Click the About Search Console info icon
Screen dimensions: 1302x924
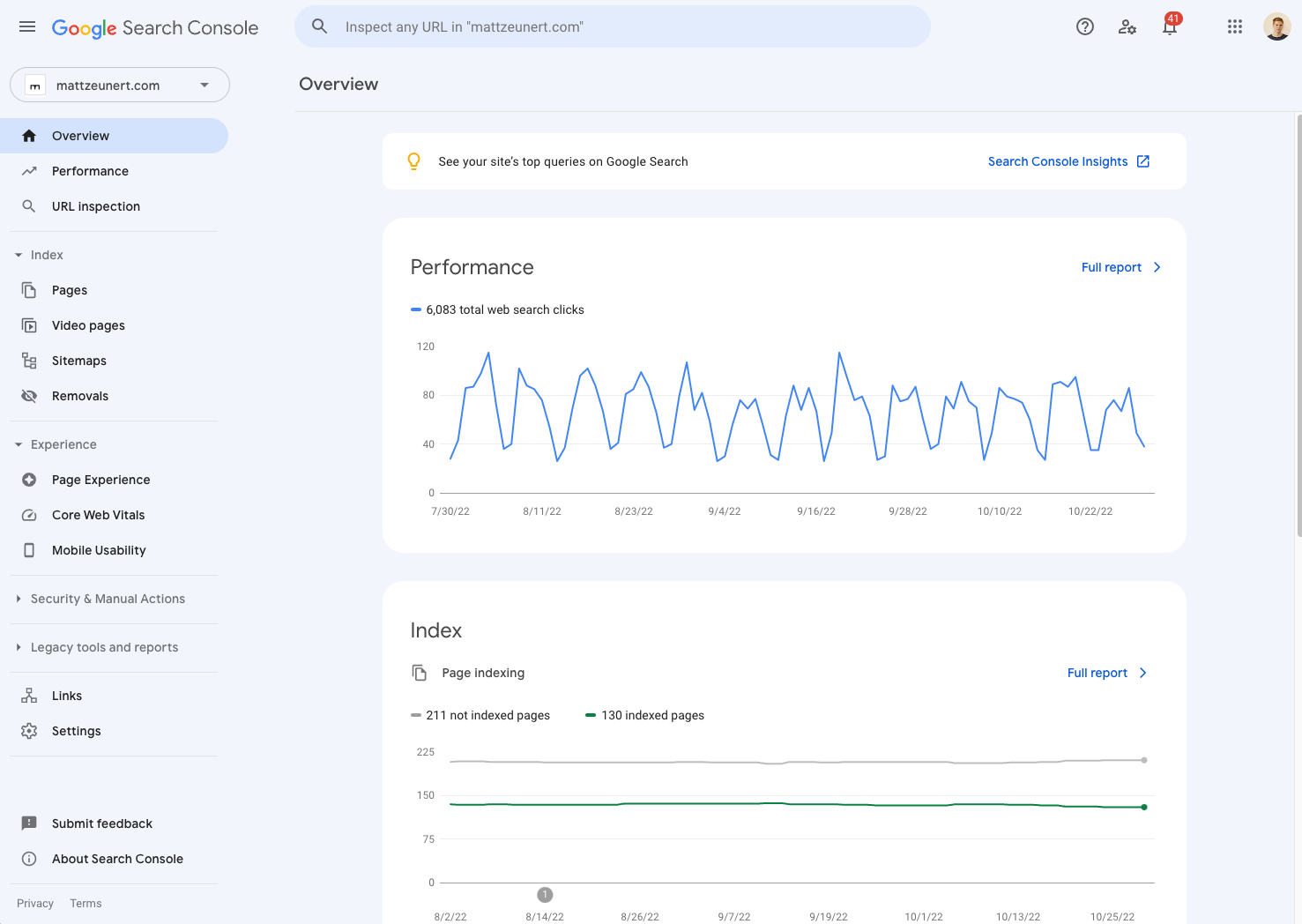(29, 859)
